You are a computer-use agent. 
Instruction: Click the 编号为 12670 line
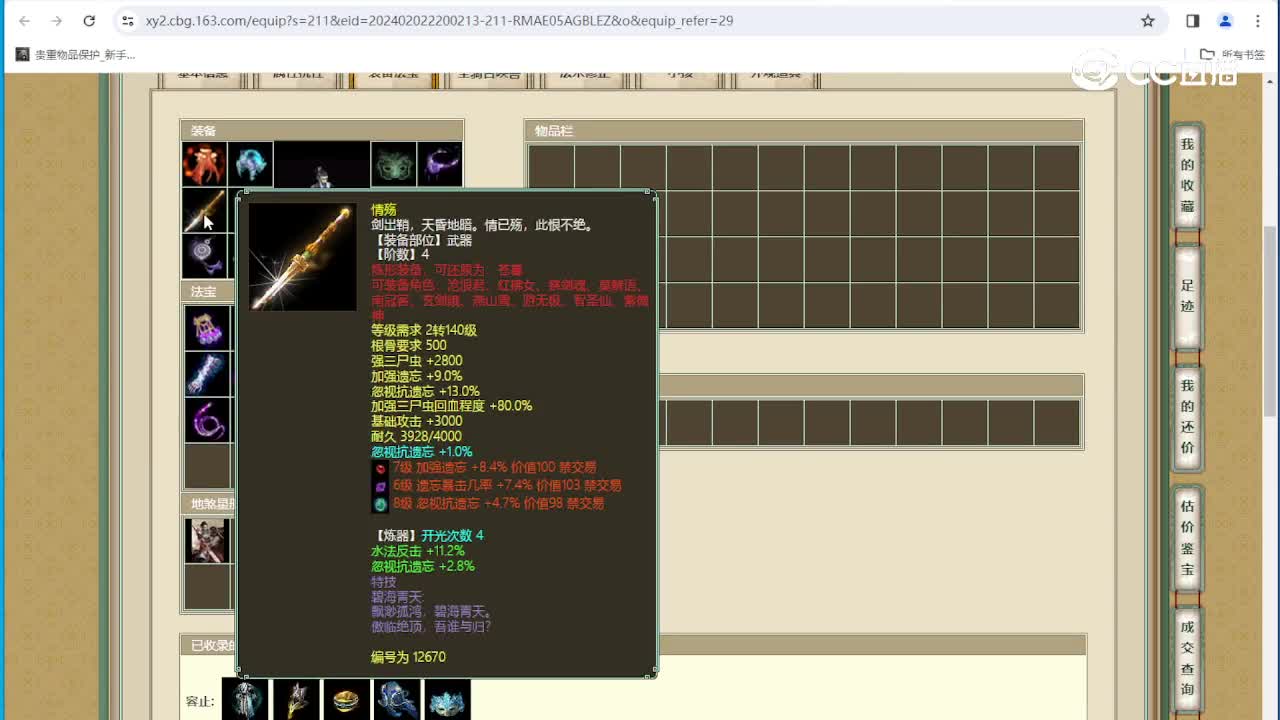click(x=408, y=657)
